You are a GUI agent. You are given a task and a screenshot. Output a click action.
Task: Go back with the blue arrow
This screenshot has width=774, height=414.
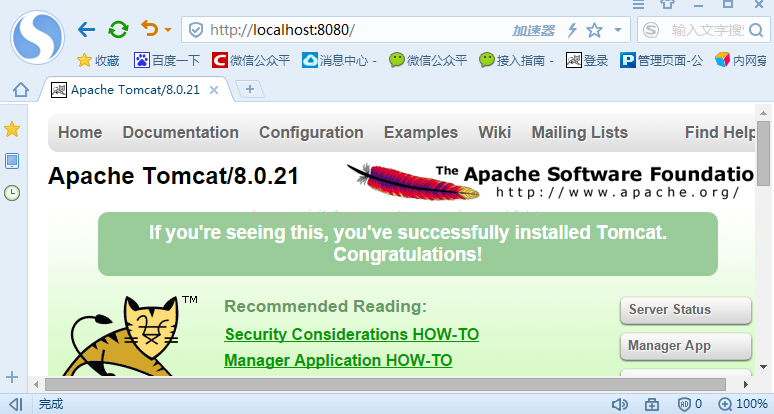click(86, 30)
